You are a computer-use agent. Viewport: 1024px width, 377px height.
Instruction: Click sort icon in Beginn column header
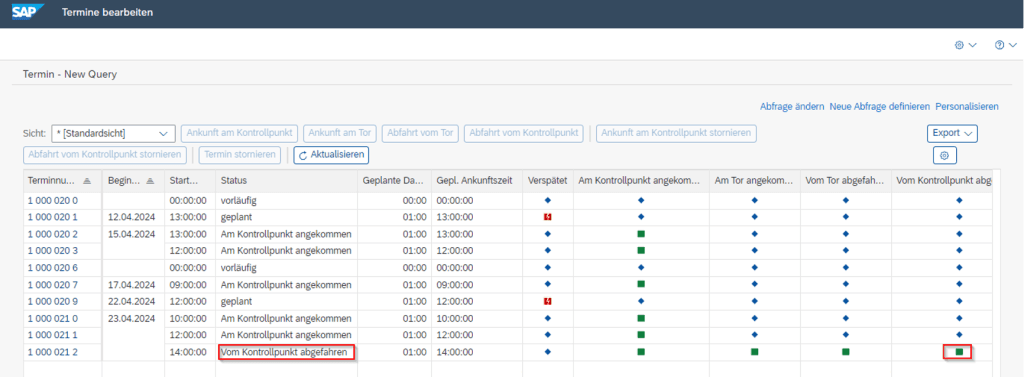coord(150,180)
